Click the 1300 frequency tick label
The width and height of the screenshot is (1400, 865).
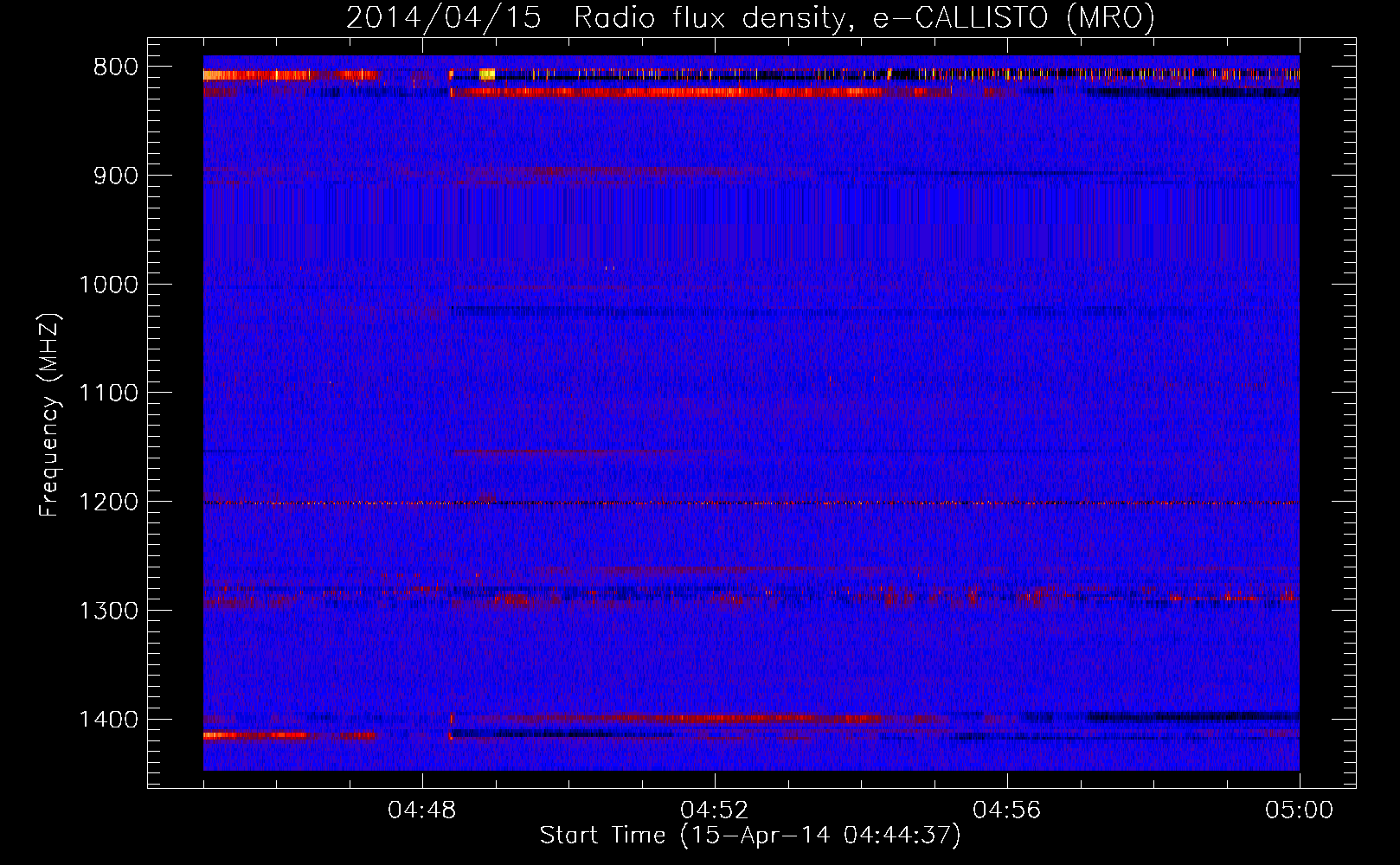[x=108, y=612]
